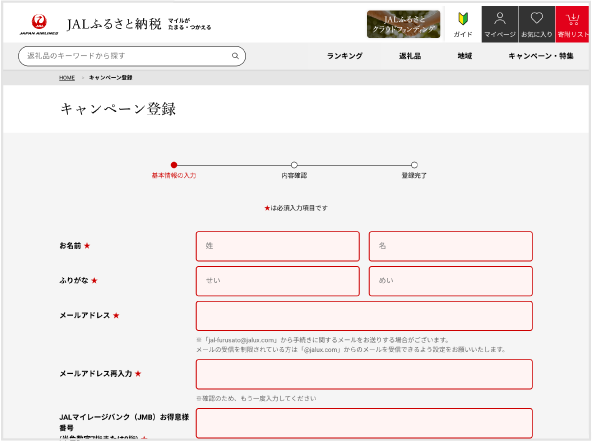Image resolution: width=592 pixels, height=441 pixels.
Task: Click キャンペーン登録 page heading
Action: 118,109
